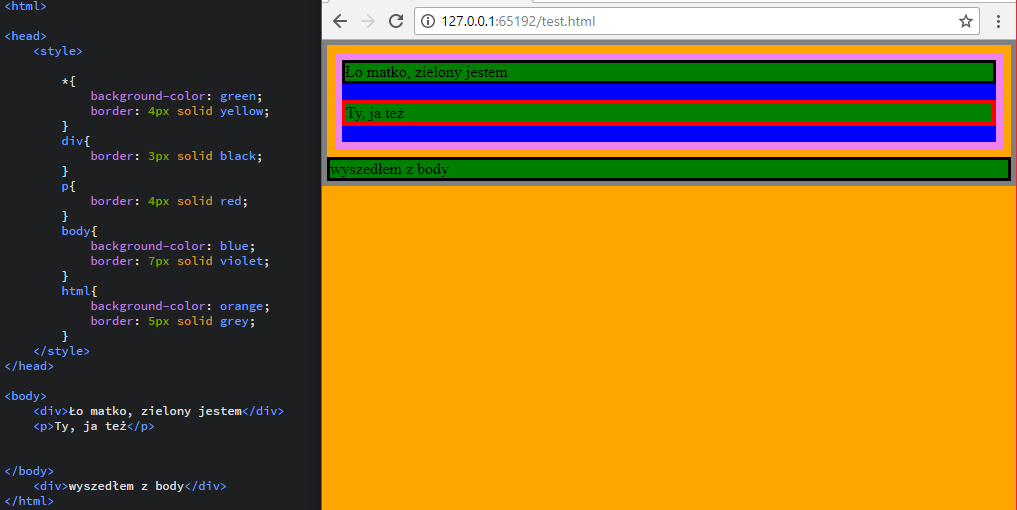Reload the test.html page

click(396, 21)
